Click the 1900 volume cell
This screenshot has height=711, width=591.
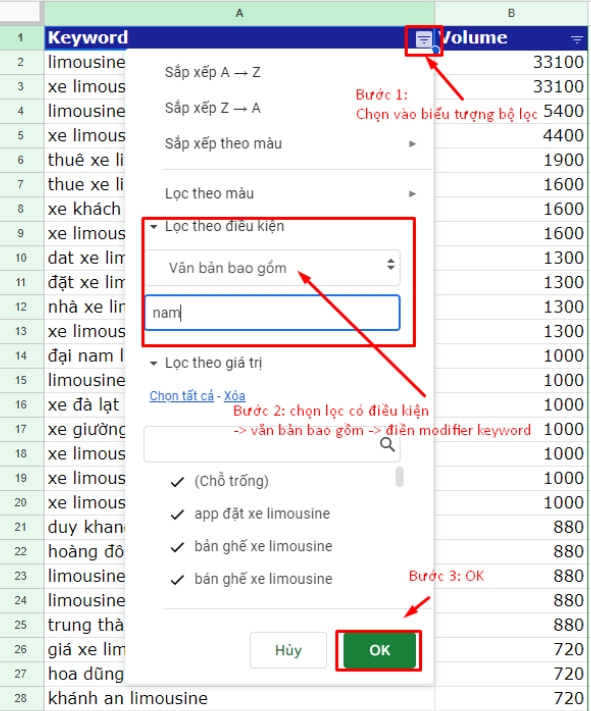click(511, 160)
